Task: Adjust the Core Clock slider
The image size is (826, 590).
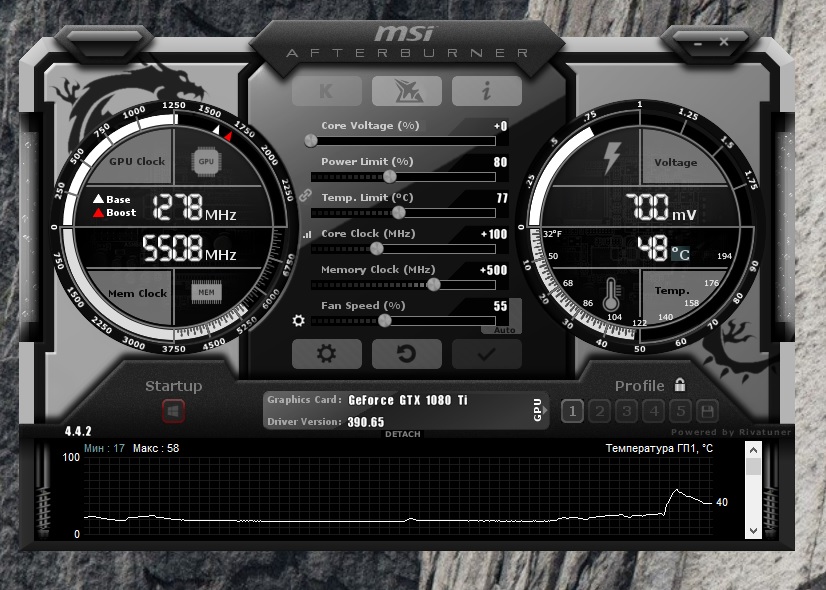Action: tap(377, 248)
